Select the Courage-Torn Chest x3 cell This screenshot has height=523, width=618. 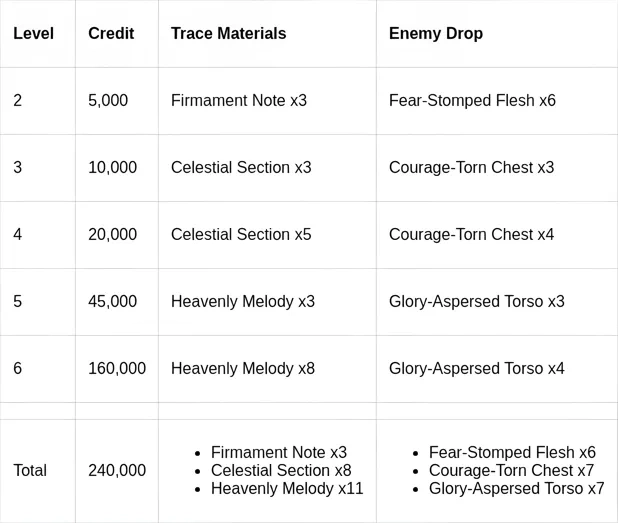(x=470, y=168)
